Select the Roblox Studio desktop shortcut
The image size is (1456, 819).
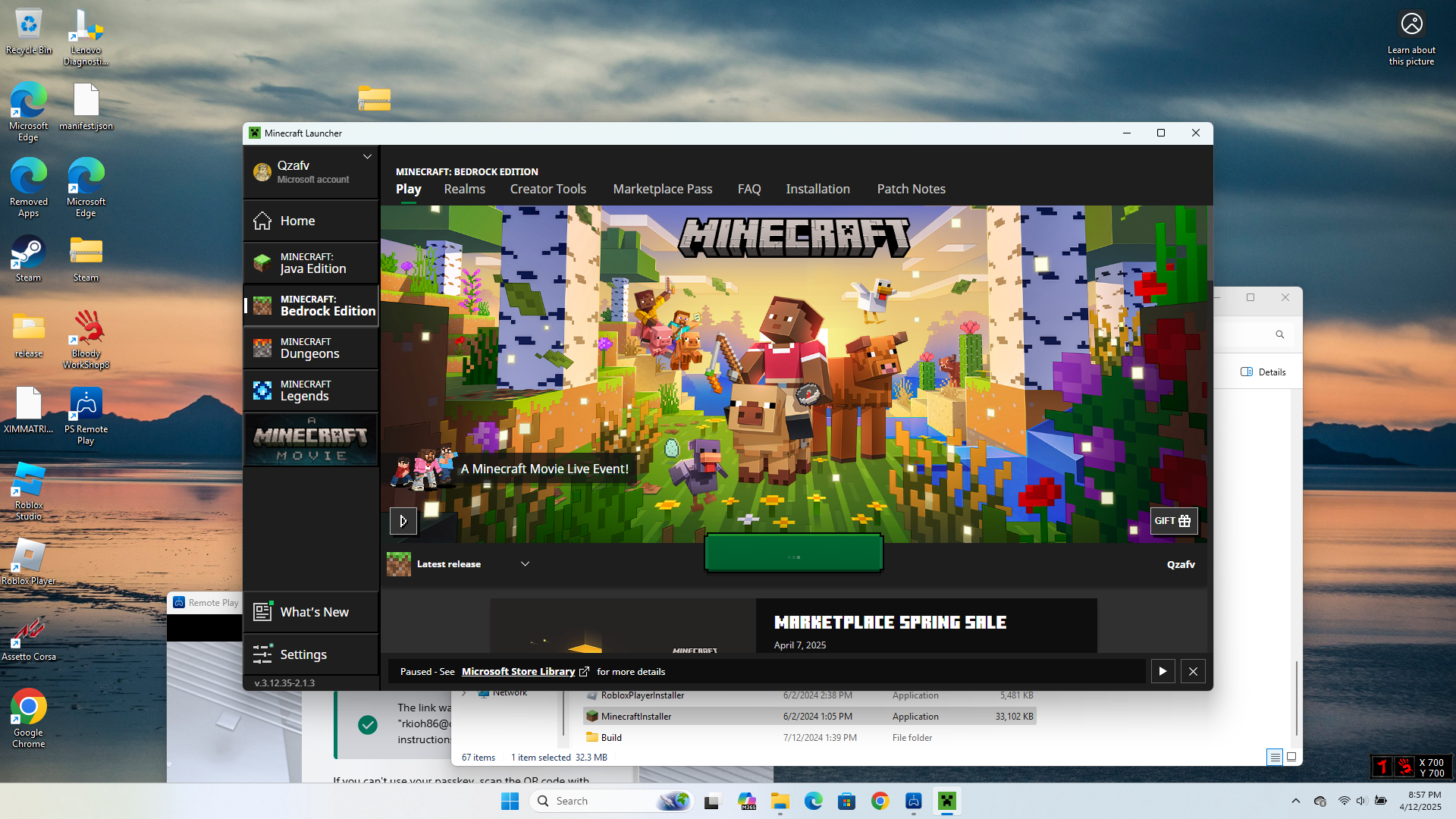pos(29,491)
